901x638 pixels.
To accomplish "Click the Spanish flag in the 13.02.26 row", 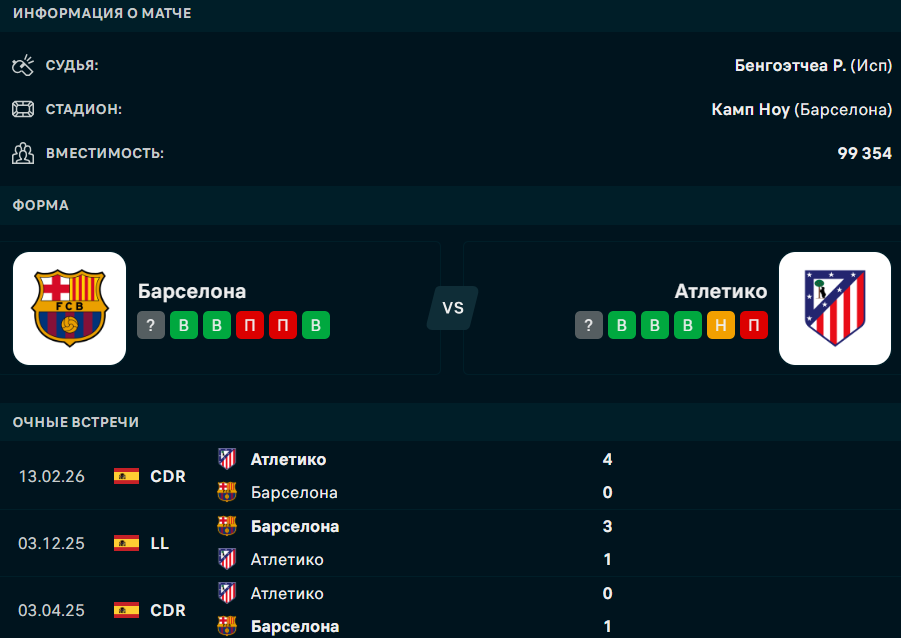I will [x=126, y=476].
